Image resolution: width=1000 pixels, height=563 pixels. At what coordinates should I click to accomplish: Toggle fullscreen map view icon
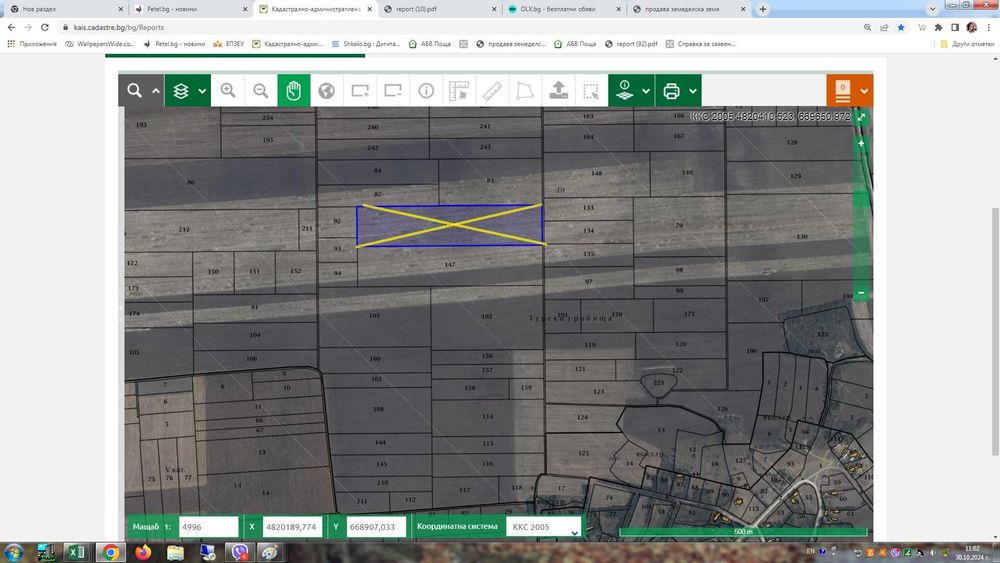point(861,118)
